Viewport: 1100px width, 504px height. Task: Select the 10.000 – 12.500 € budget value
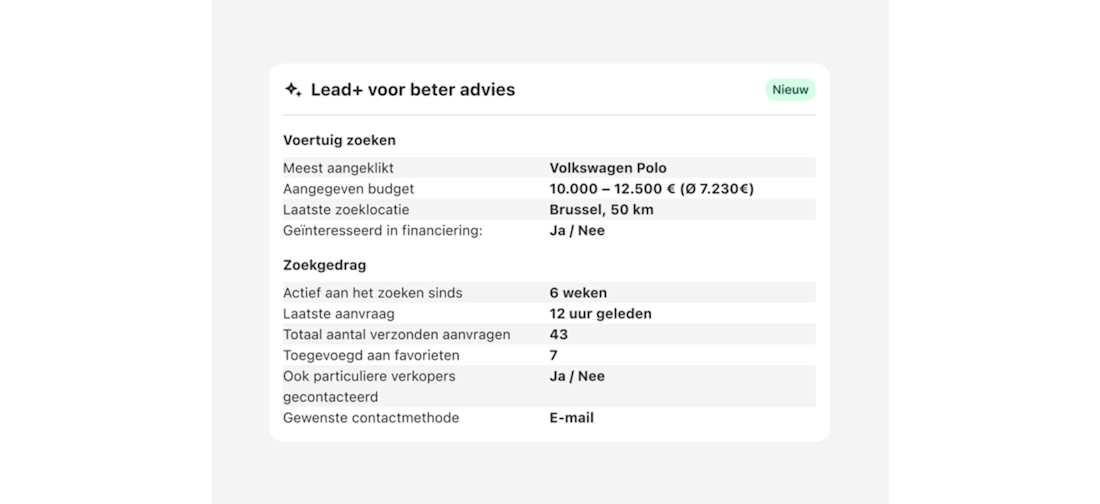pos(651,189)
